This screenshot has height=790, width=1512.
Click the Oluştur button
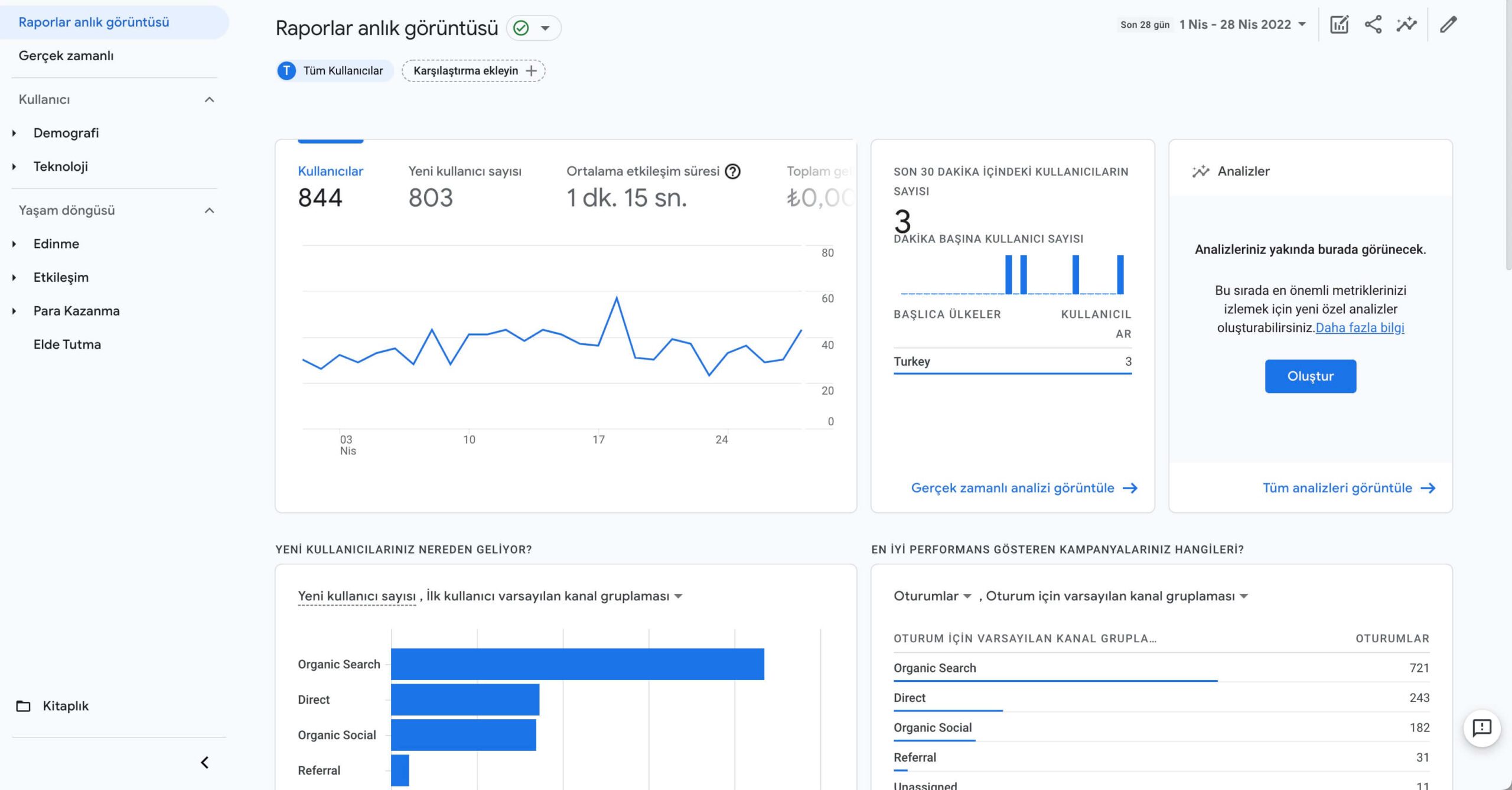pyautogui.click(x=1310, y=376)
